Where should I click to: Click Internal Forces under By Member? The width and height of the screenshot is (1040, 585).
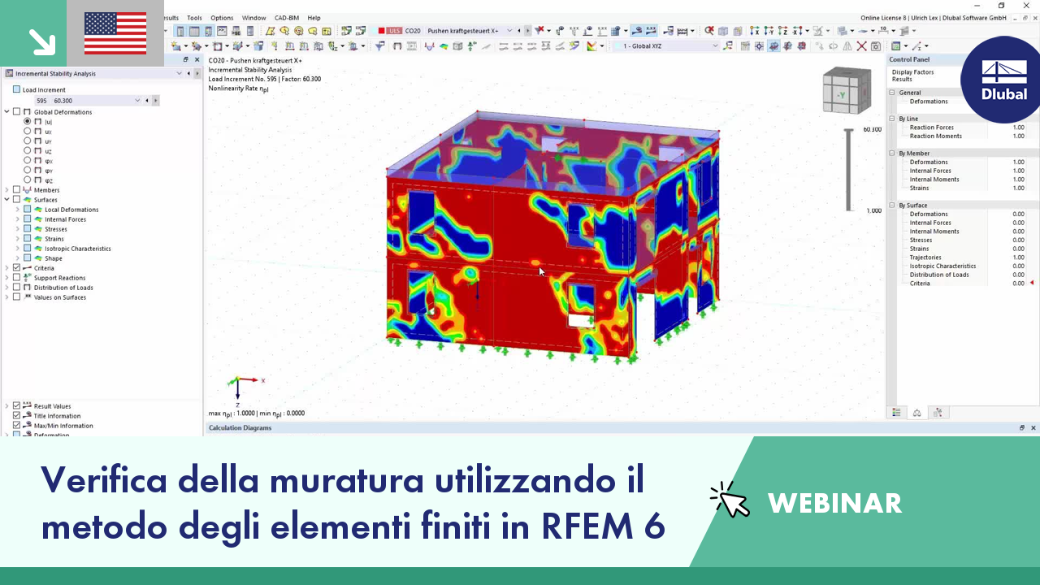click(930, 170)
